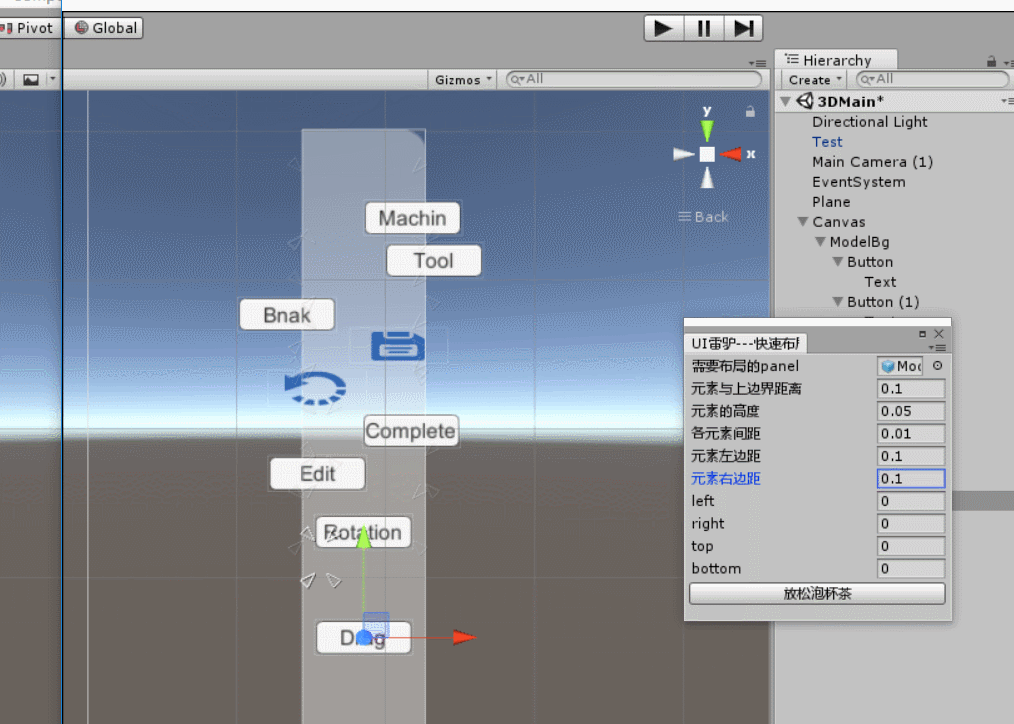Collapse the 3DMain scene in Hierarchy
This screenshot has width=1014, height=724.
(x=786, y=101)
